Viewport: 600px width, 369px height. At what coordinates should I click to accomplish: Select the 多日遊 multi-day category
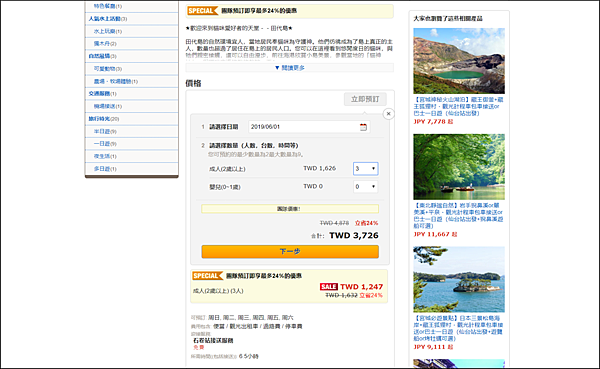[105, 169]
